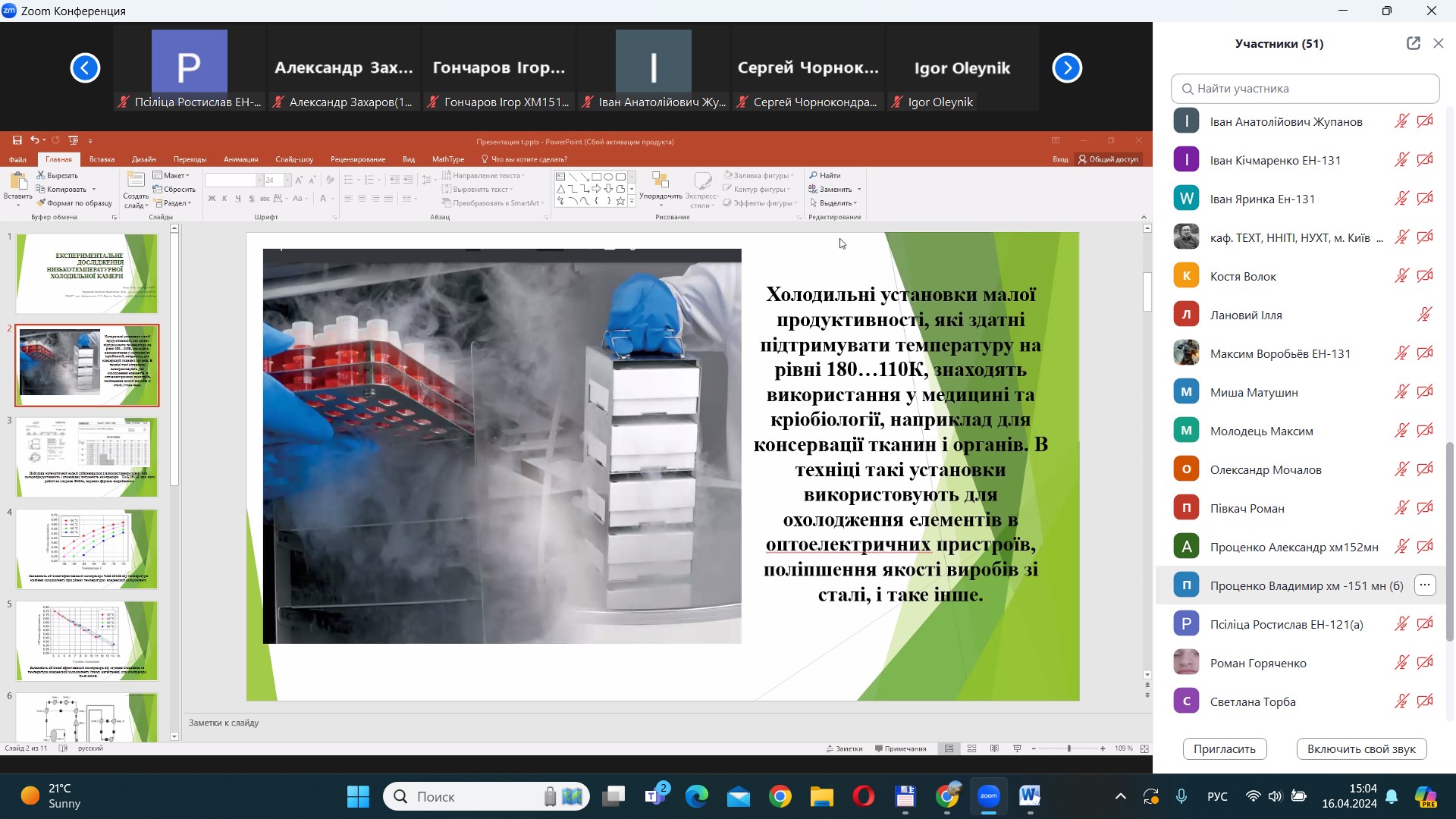The height and width of the screenshot is (819, 1456).
Task: Expand the Макет layout dropdown
Action: point(171,175)
